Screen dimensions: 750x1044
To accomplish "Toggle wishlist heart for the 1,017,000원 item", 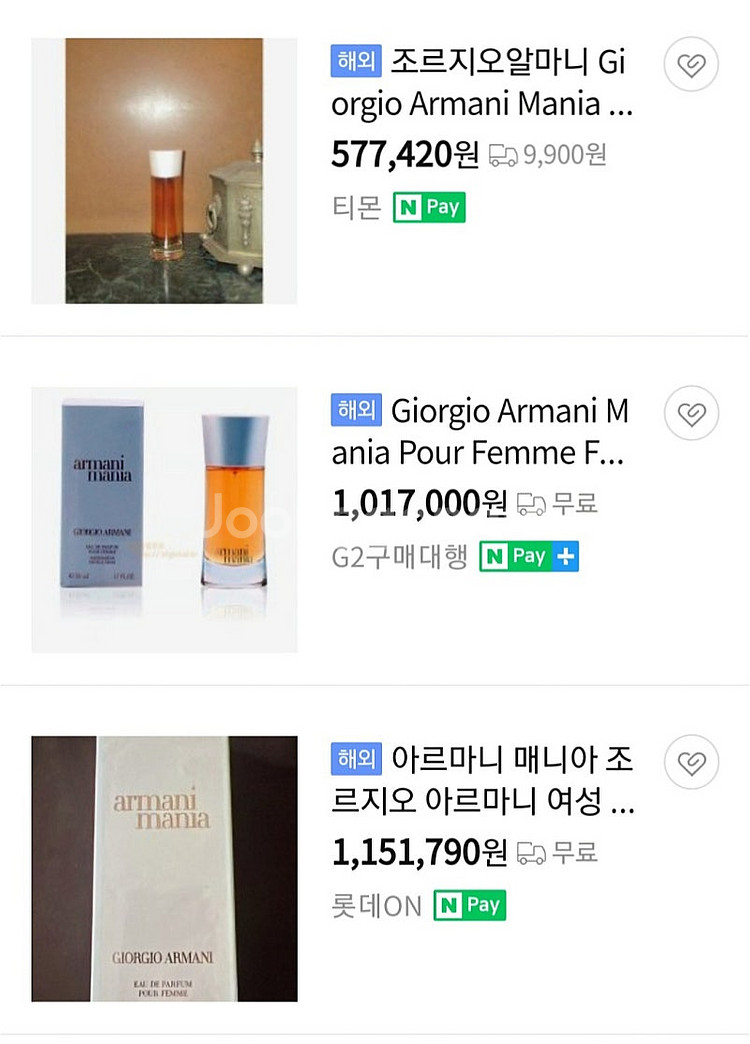I will [691, 413].
